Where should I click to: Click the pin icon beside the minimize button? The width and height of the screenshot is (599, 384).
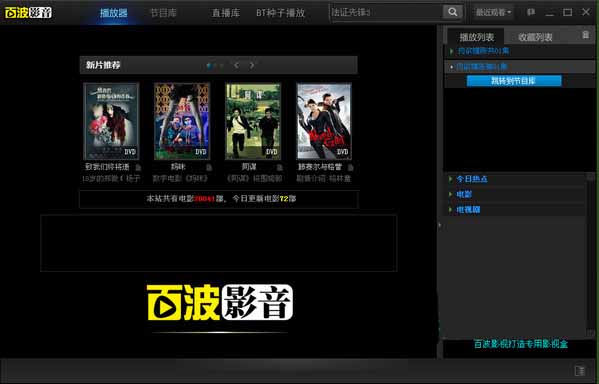(531, 12)
